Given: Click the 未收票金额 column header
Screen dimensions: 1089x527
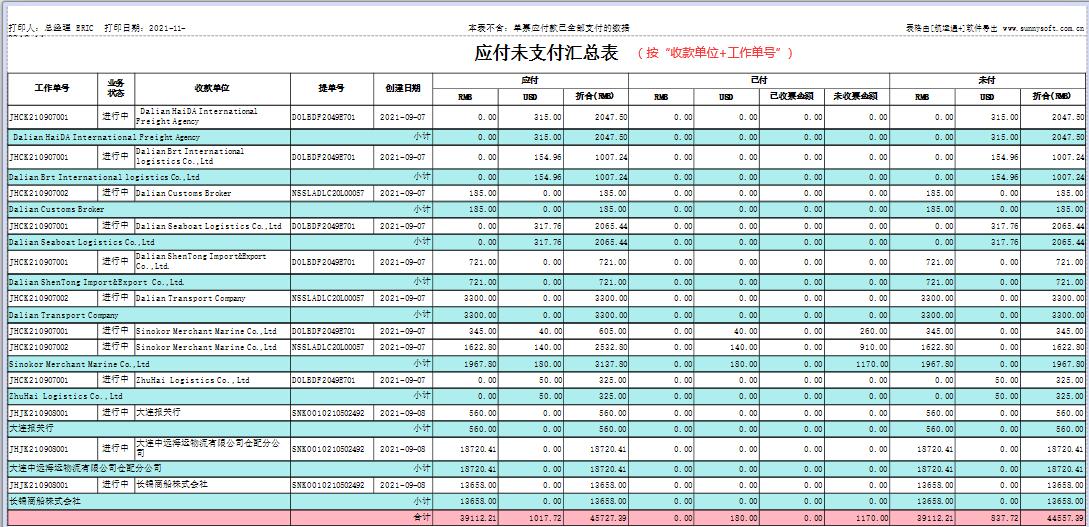Looking at the screenshot, I should (x=857, y=97).
